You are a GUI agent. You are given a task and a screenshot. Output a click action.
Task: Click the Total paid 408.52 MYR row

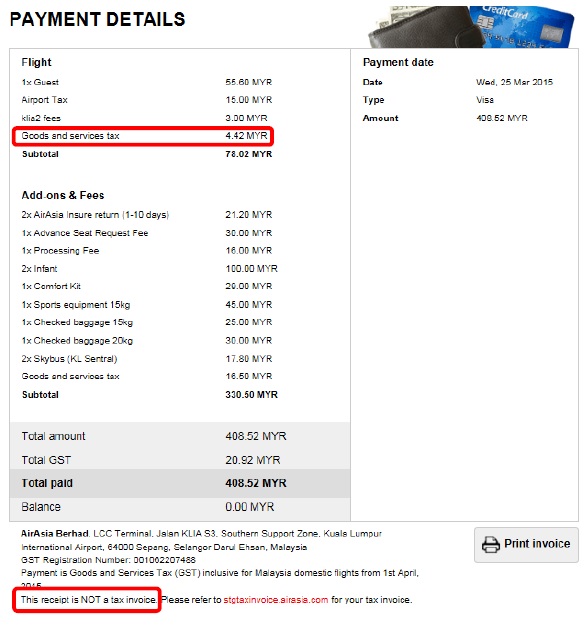[x=180, y=483]
